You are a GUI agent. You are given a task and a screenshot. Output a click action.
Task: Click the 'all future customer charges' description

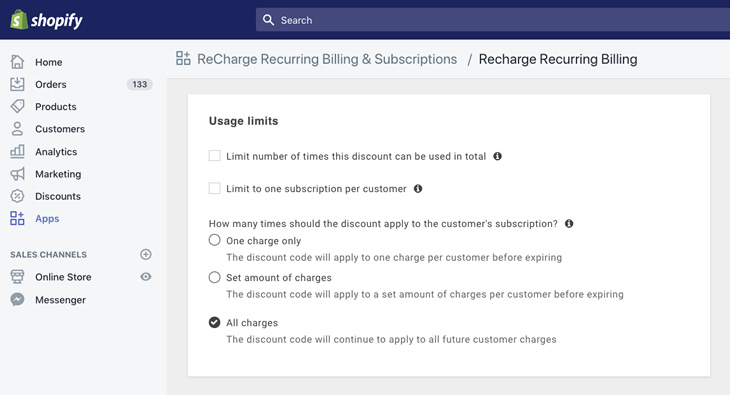391,340
